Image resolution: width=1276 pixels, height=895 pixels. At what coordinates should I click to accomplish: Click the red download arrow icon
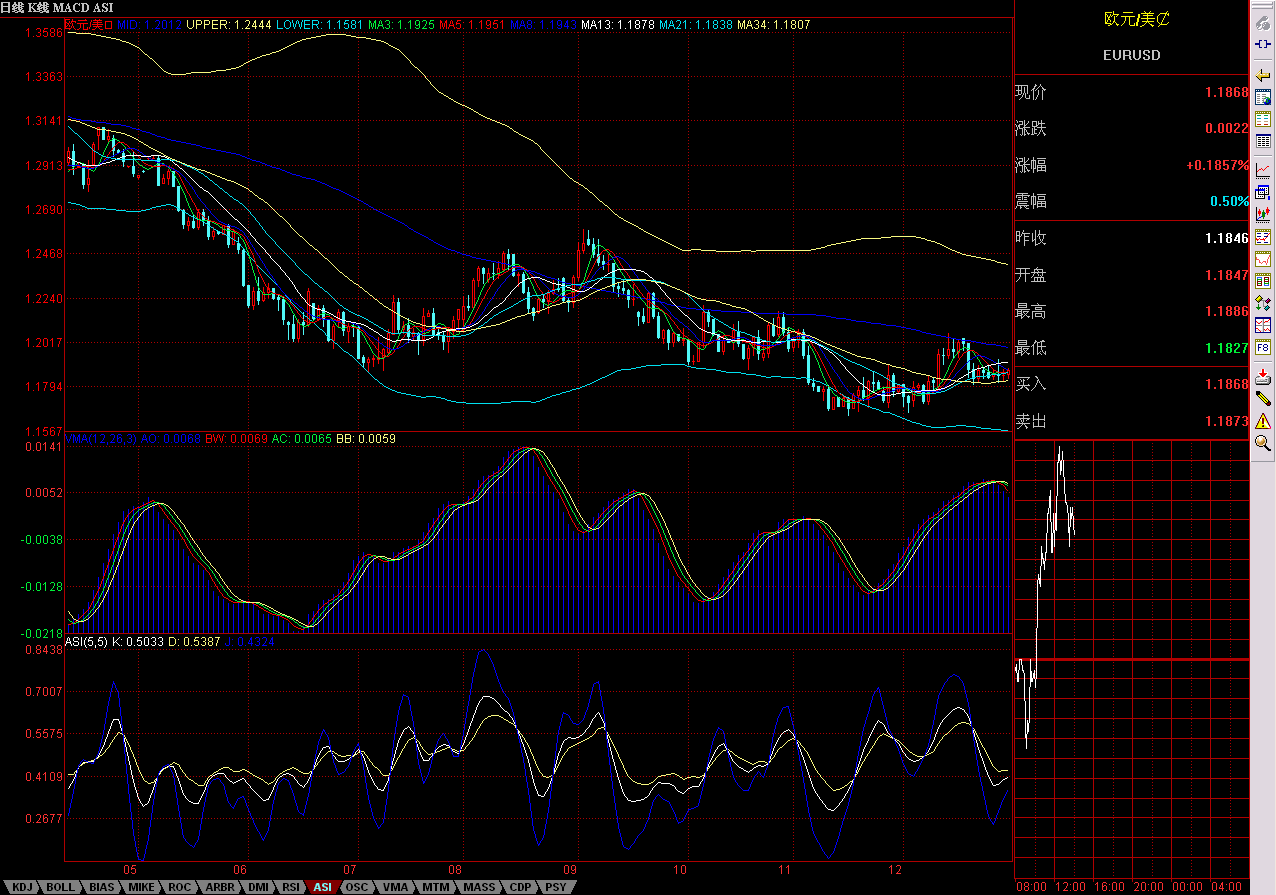point(1263,376)
